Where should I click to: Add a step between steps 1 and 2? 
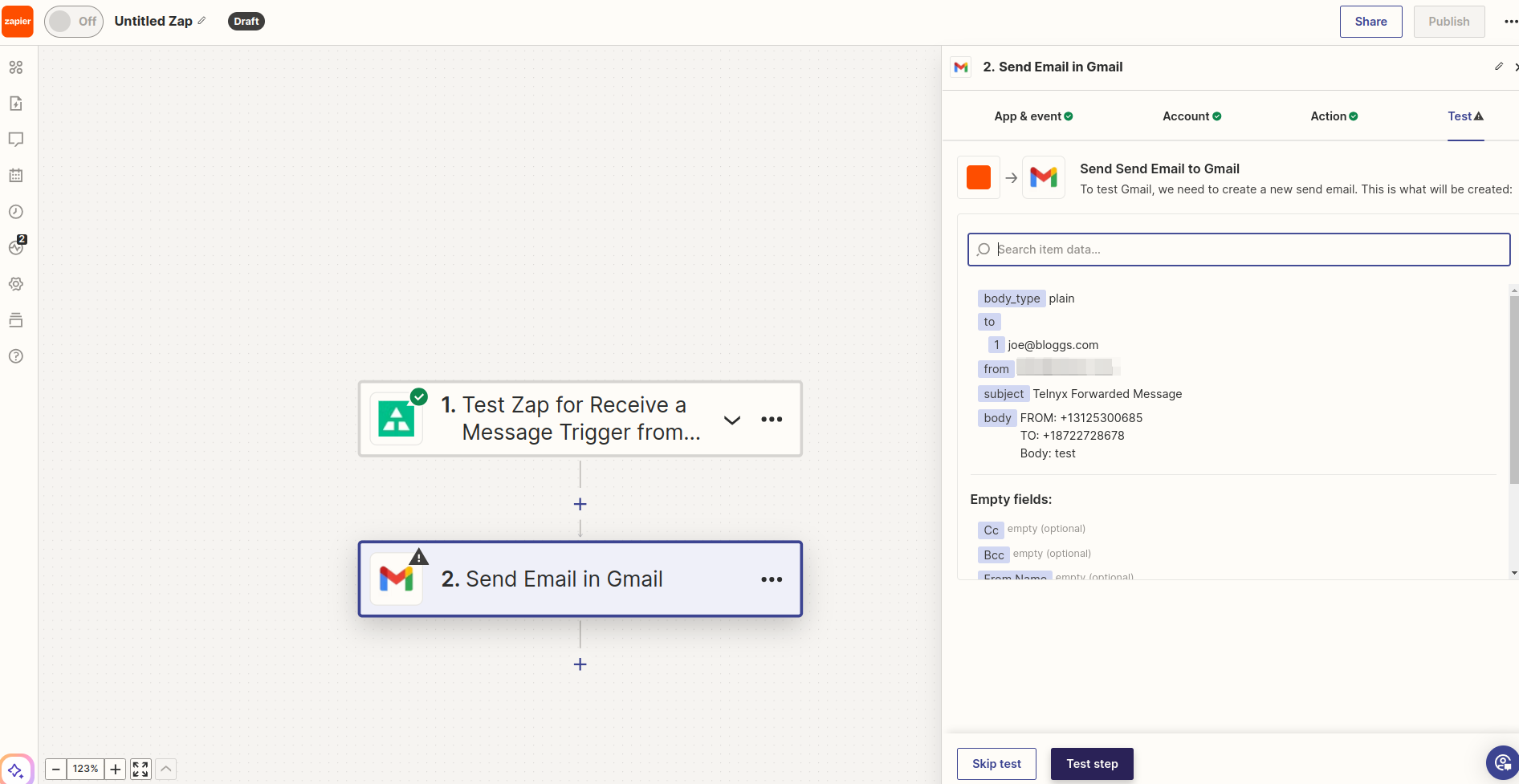pyautogui.click(x=580, y=504)
